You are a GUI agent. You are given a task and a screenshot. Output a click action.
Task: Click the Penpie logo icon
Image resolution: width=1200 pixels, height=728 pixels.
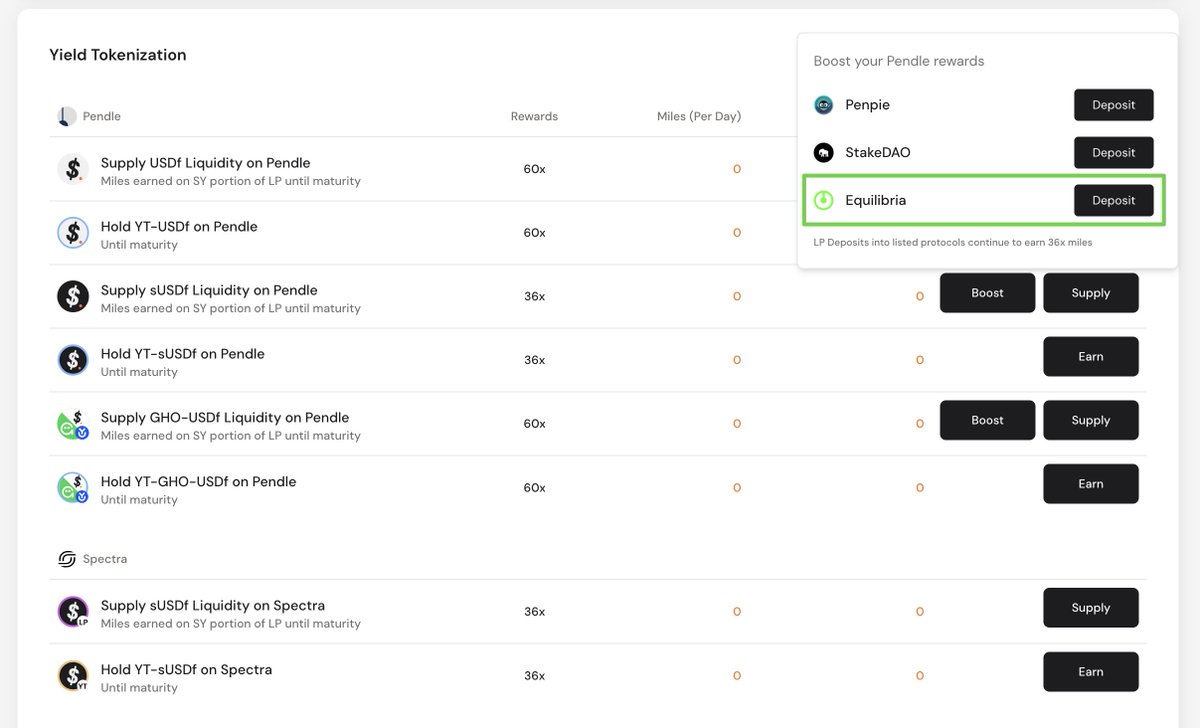coord(823,105)
